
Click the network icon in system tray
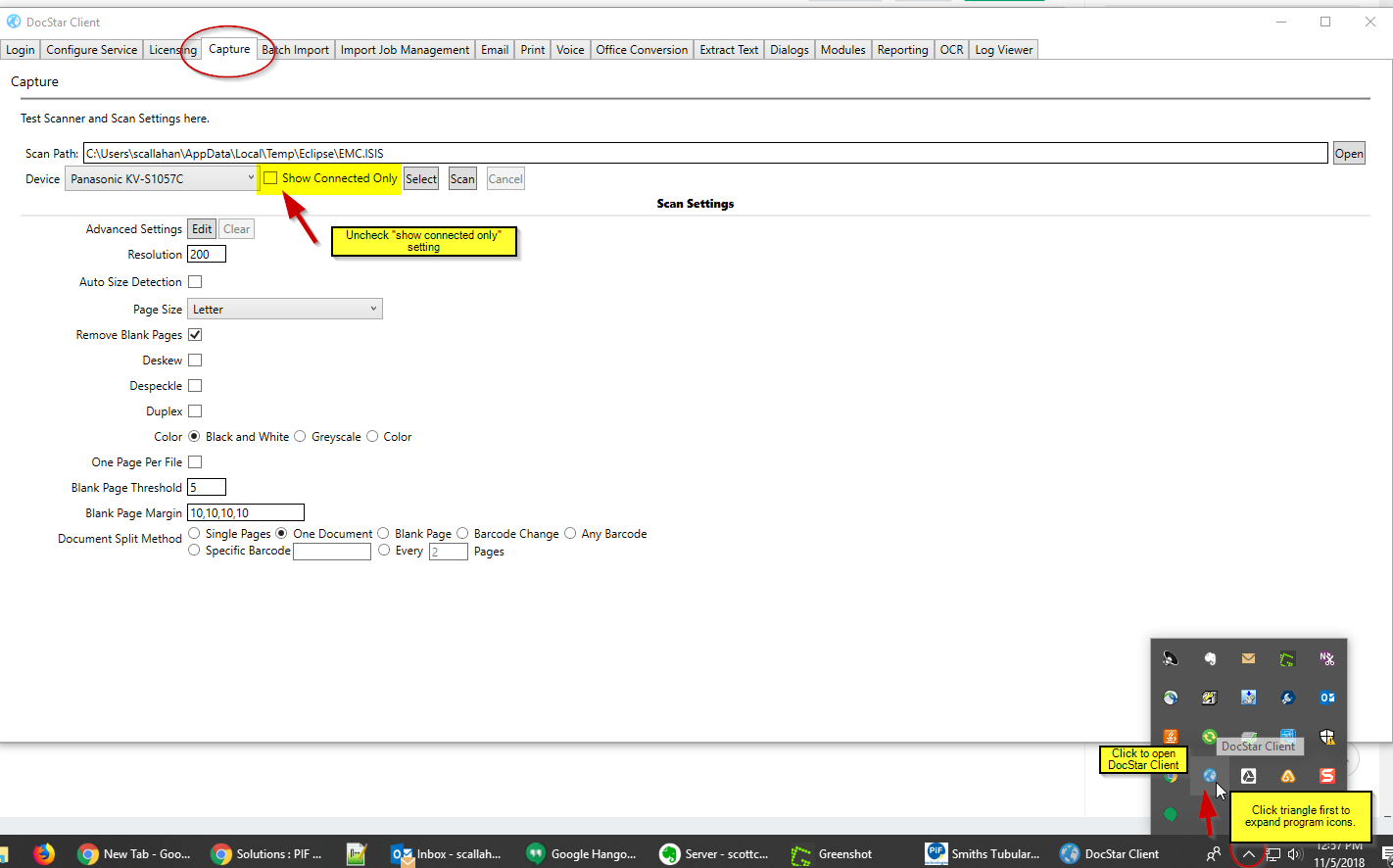click(x=1273, y=854)
